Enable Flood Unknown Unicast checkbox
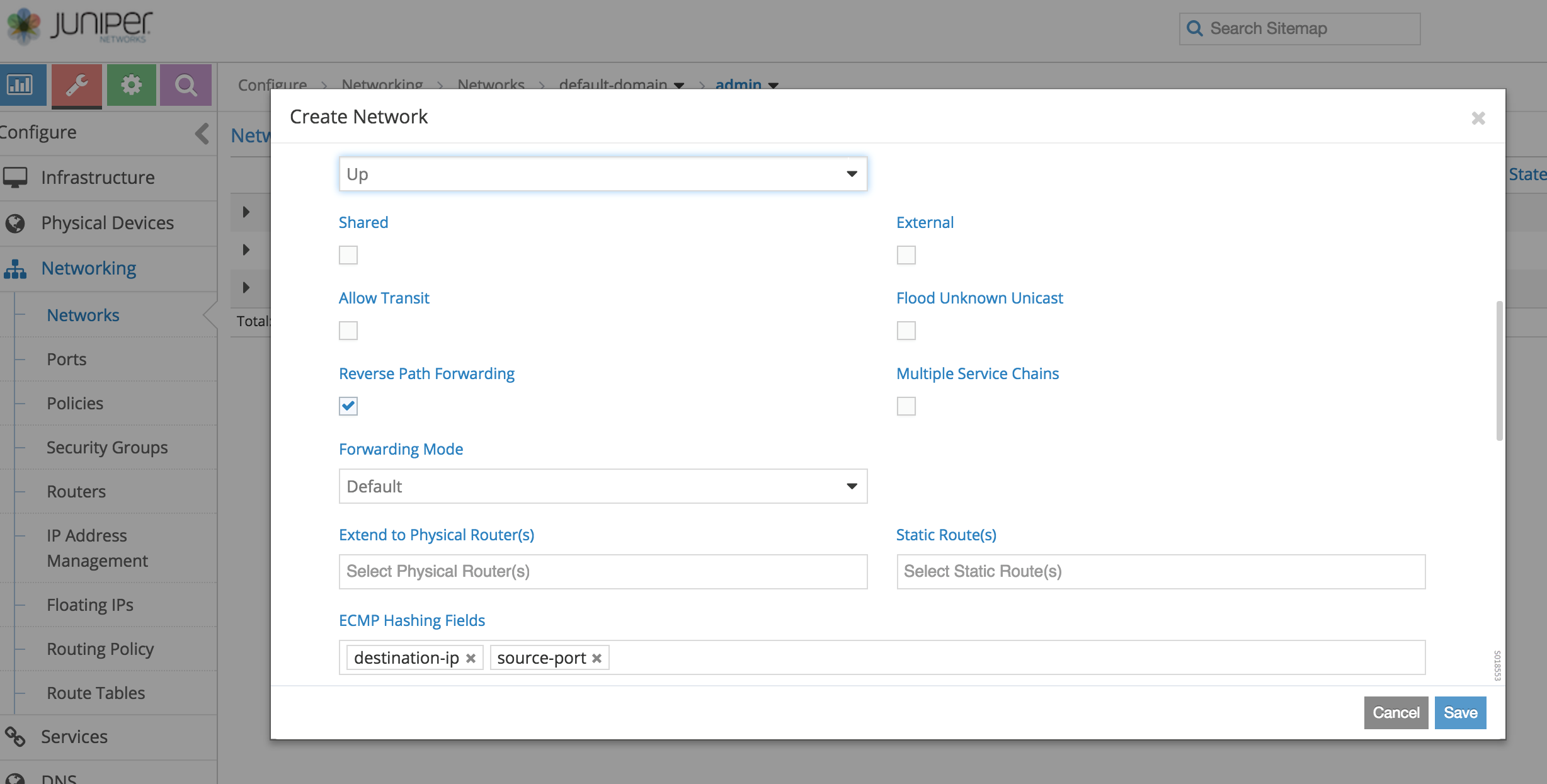The image size is (1547, 784). tap(906, 331)
